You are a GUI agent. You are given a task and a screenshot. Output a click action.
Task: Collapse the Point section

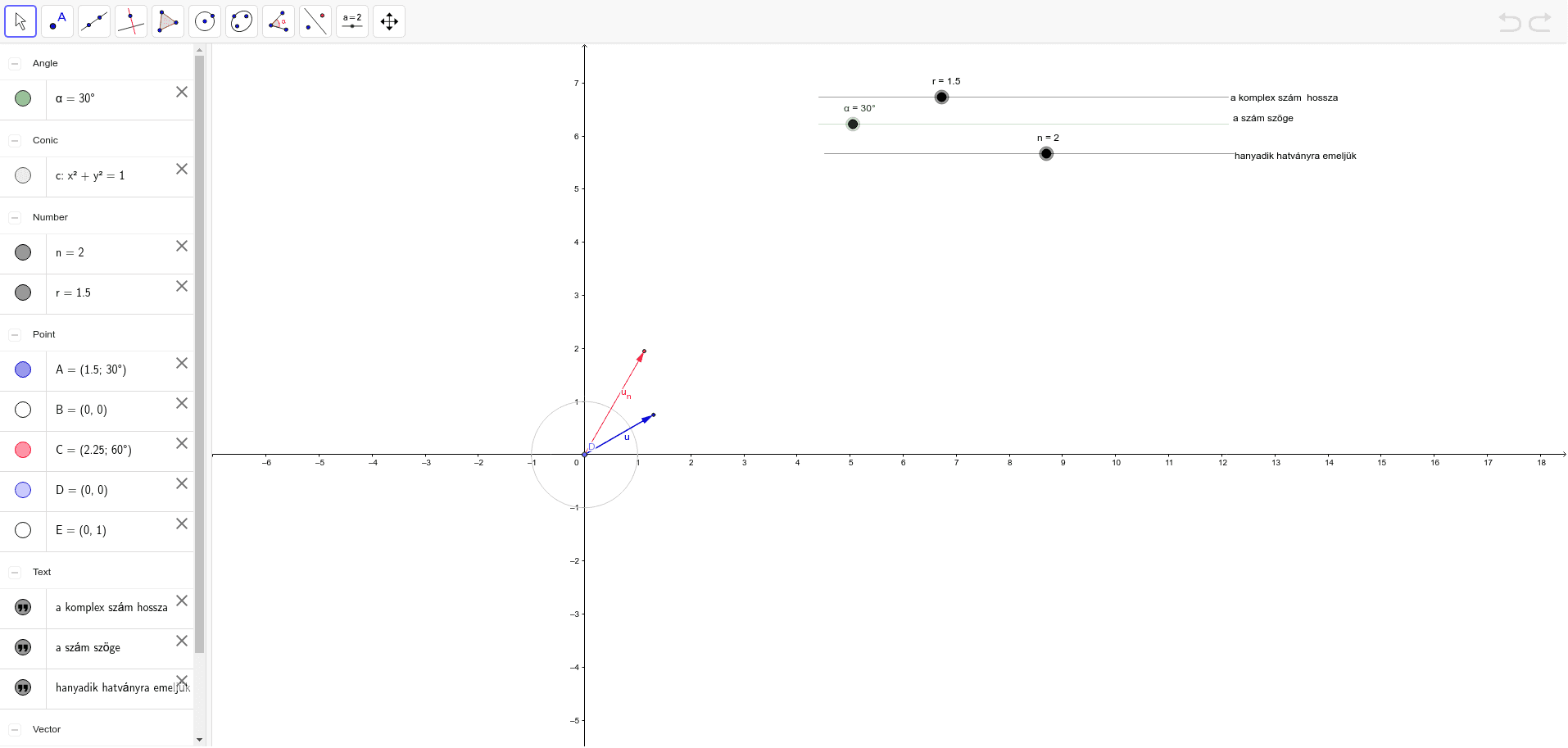(x=13, y=333)
